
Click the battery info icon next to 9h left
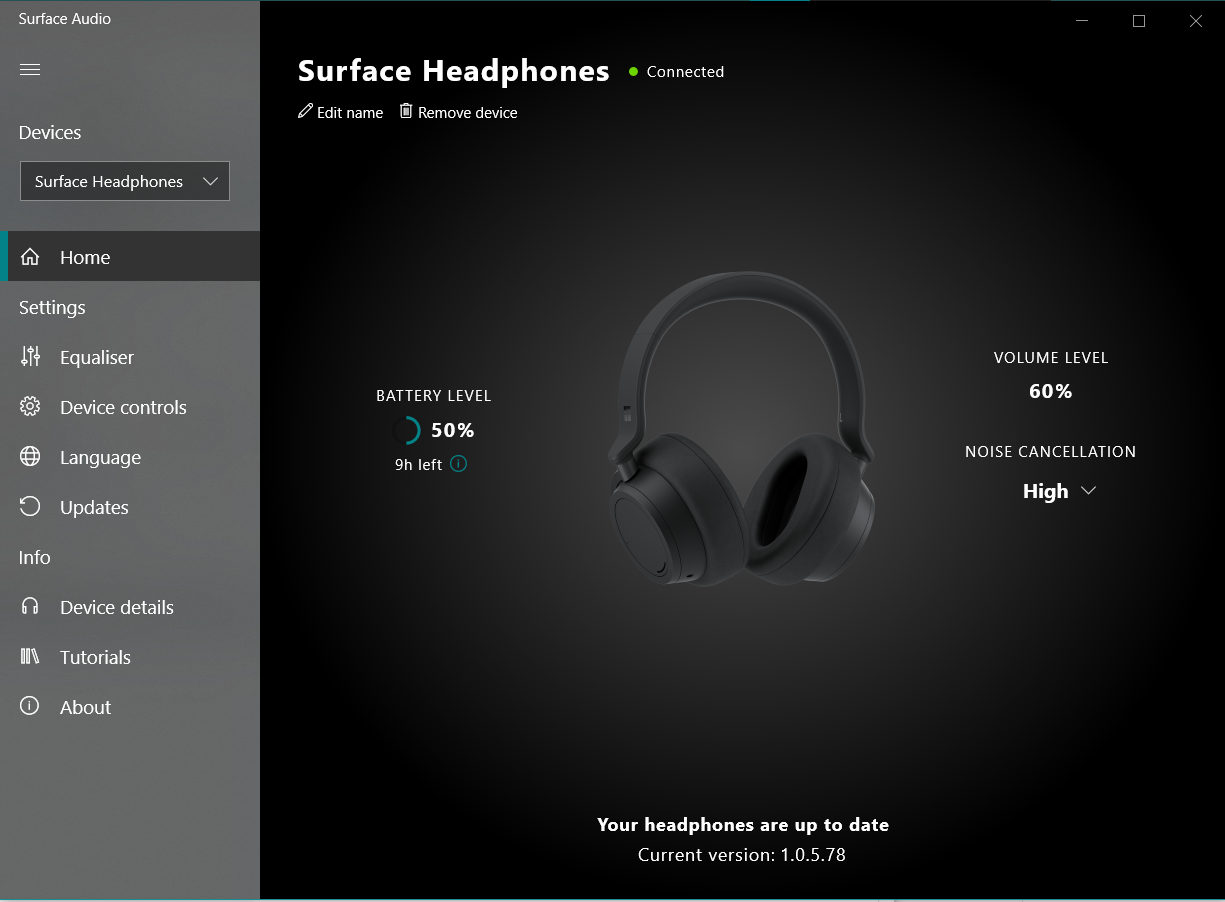[x=458, y=463]
